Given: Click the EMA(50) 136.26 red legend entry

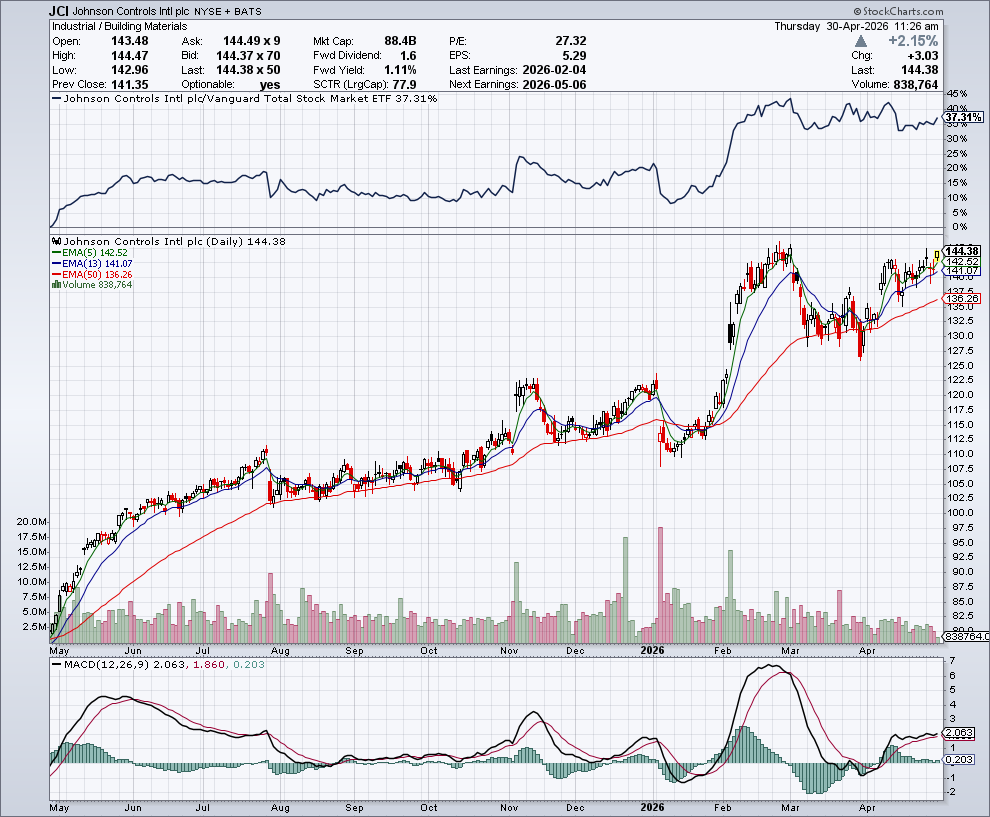Looking at the screenshot, I should tap(92, 274).
